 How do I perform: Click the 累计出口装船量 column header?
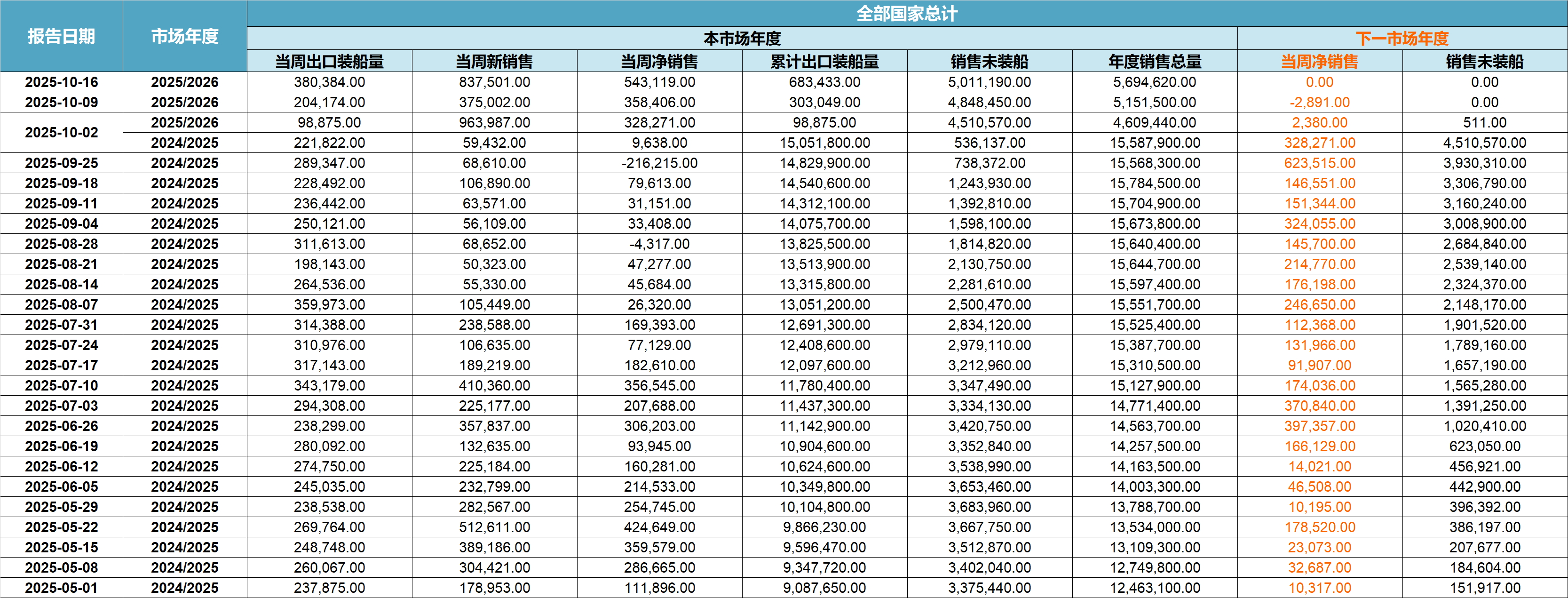click(824, 62)
